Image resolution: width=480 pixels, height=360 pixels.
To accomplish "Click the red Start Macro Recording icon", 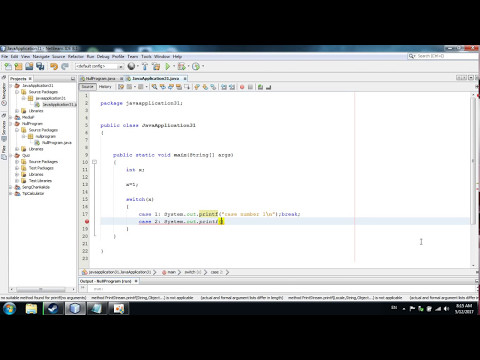I will pyautogui.click(x=242, y=87).
